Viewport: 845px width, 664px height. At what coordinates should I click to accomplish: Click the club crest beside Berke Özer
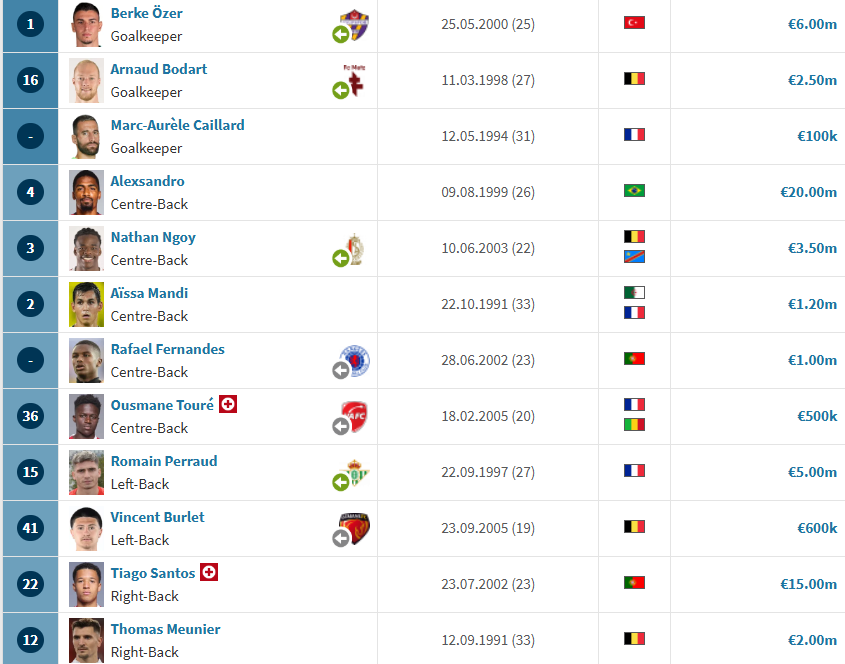point(354,24)
